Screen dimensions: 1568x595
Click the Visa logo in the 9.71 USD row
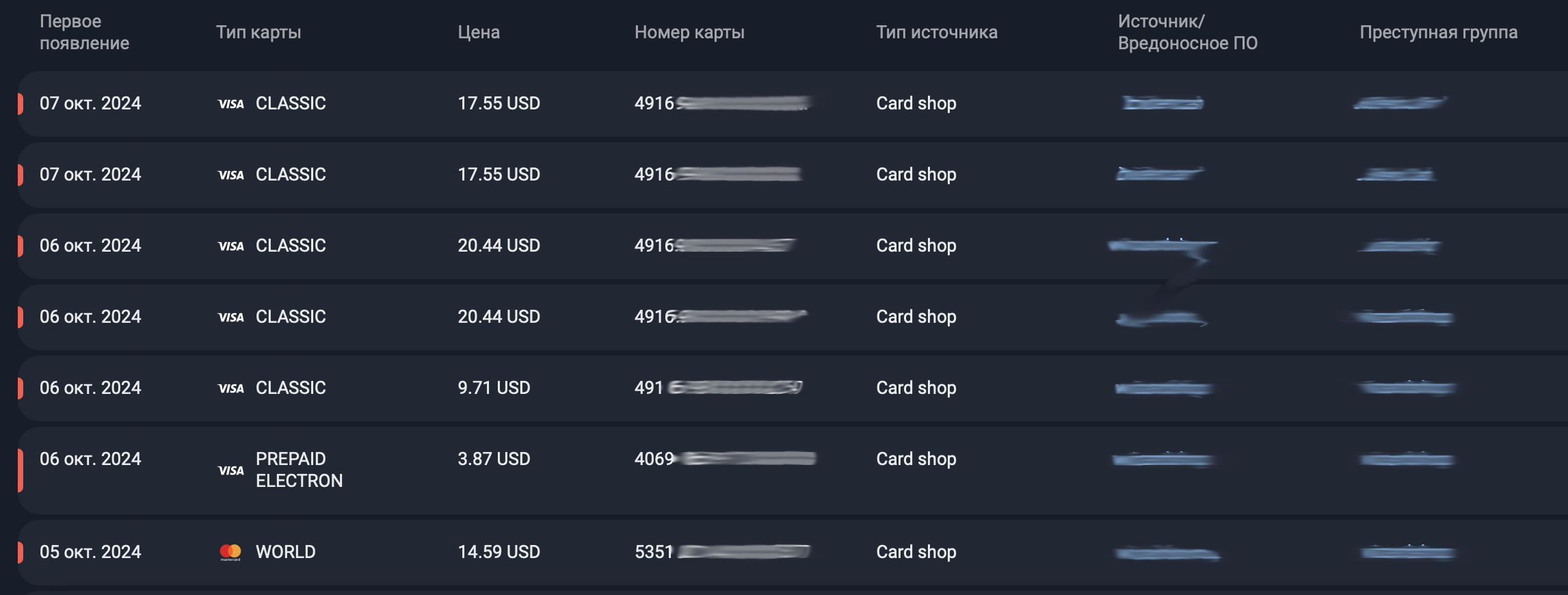pos(230,388)
